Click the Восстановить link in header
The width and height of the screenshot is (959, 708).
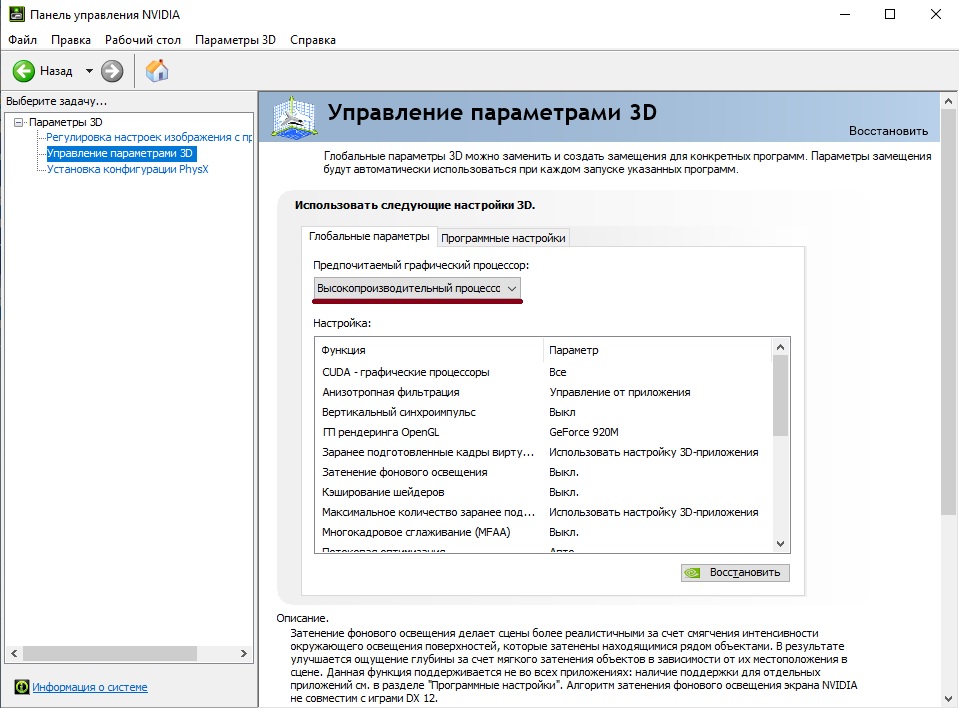click(x=888, y=131)
